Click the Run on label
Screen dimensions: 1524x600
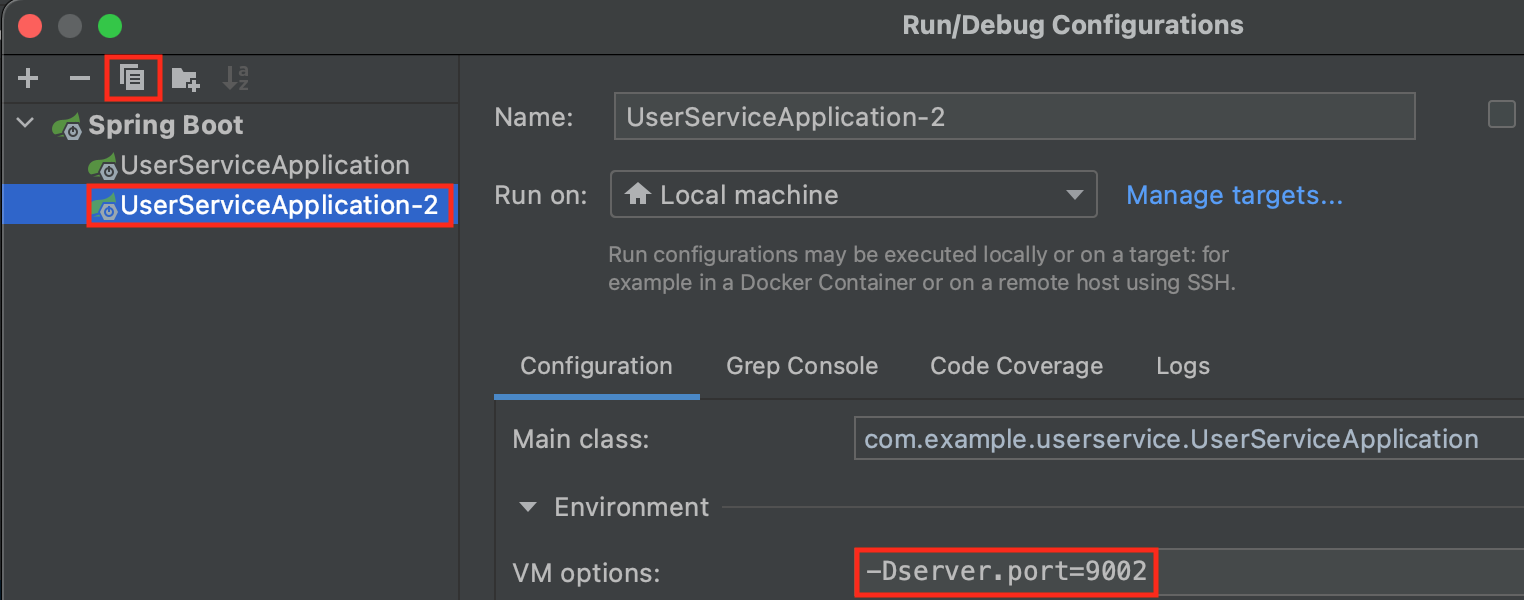(541, 195)
